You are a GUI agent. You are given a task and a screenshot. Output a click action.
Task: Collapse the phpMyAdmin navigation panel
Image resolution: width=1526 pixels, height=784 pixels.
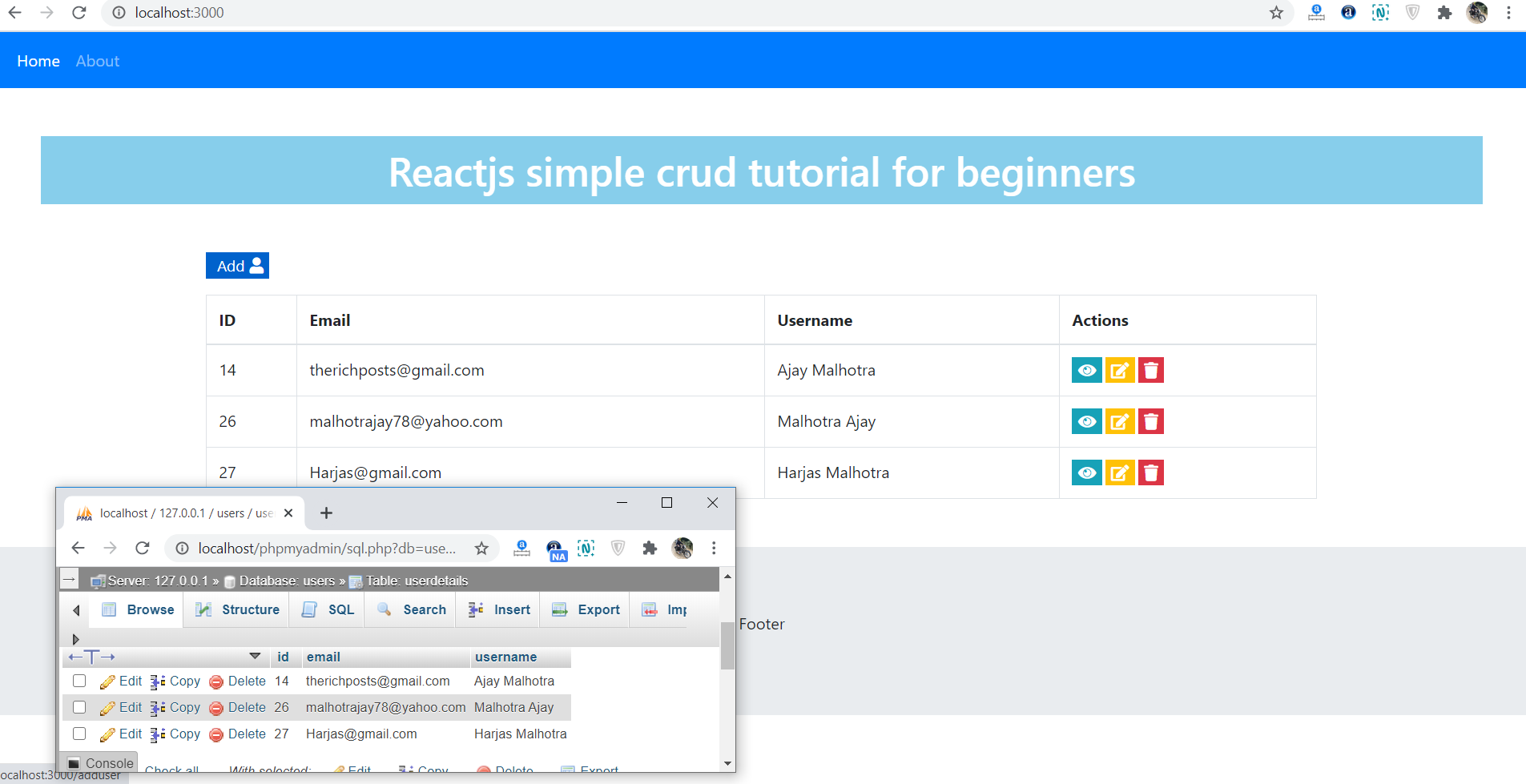pyautogui.click(x=75, y=609)
